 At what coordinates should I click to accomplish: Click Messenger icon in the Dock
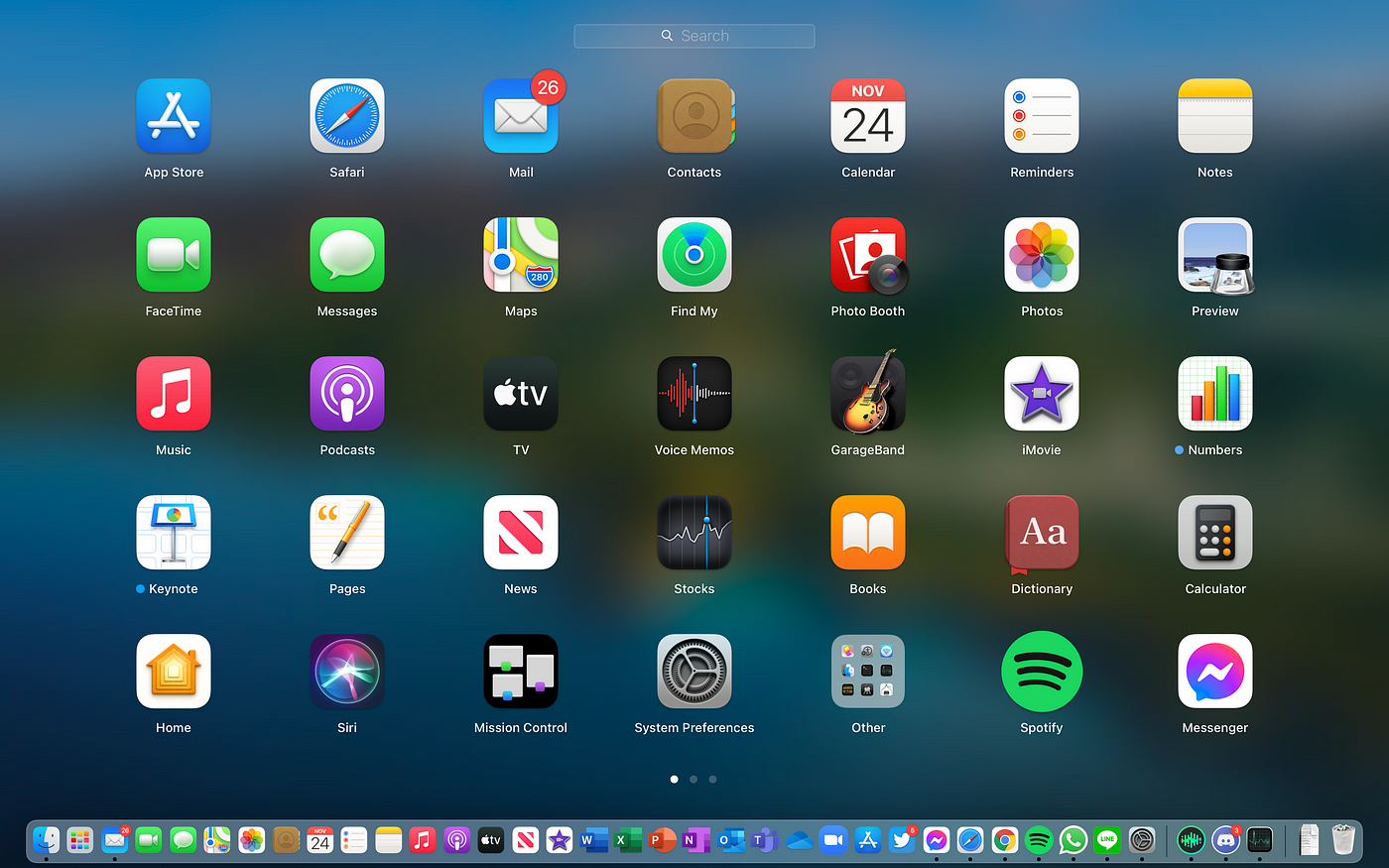937,840
